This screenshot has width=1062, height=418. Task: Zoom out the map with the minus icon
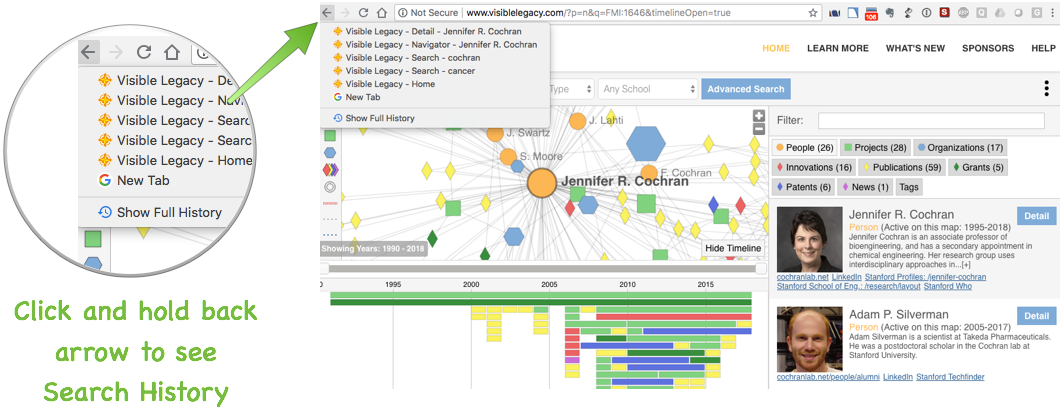coord(759,129)
